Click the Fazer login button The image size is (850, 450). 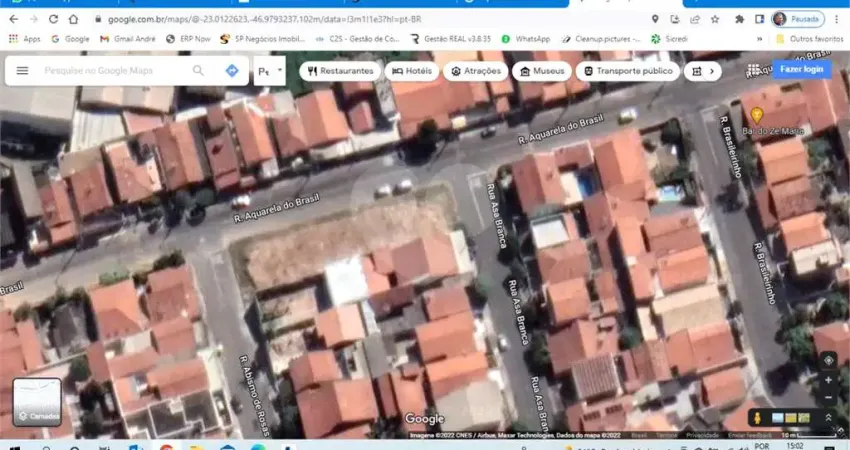[802, 69]
